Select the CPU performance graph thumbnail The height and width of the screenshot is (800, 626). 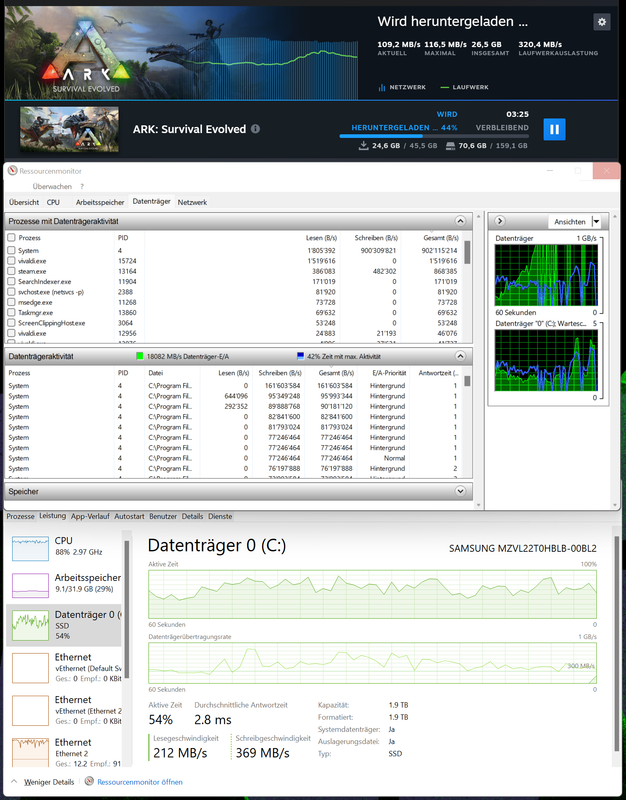(x=31, y=548)
